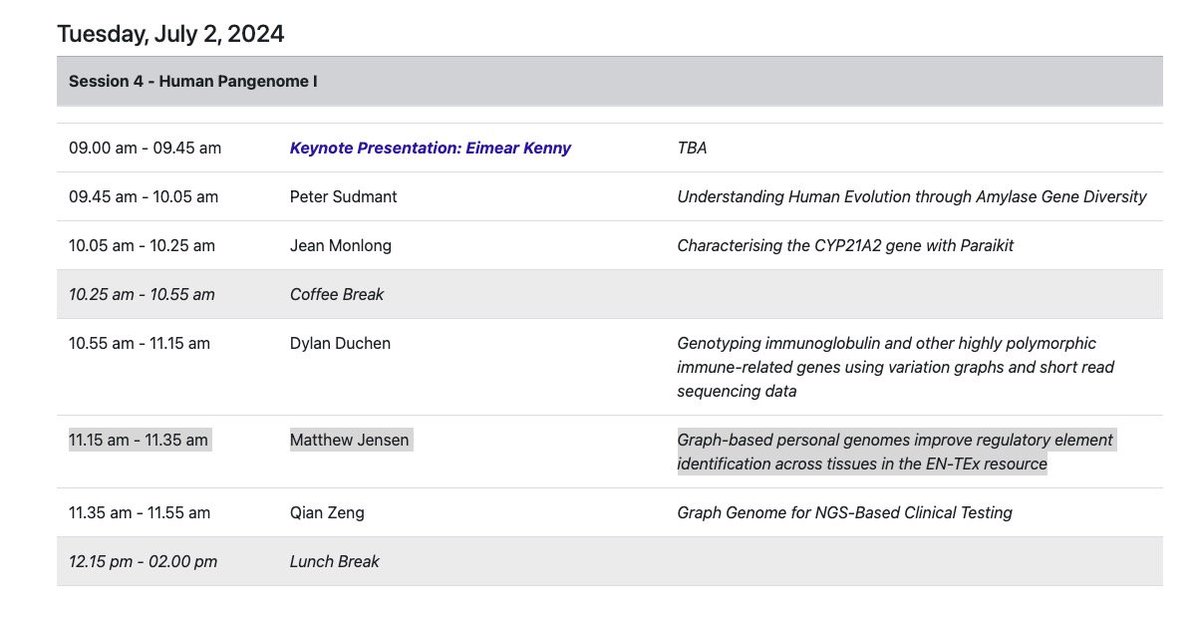Open Keynote Presentation: Eimear Kenny link

pyautogui.click(x=430, y=148)
